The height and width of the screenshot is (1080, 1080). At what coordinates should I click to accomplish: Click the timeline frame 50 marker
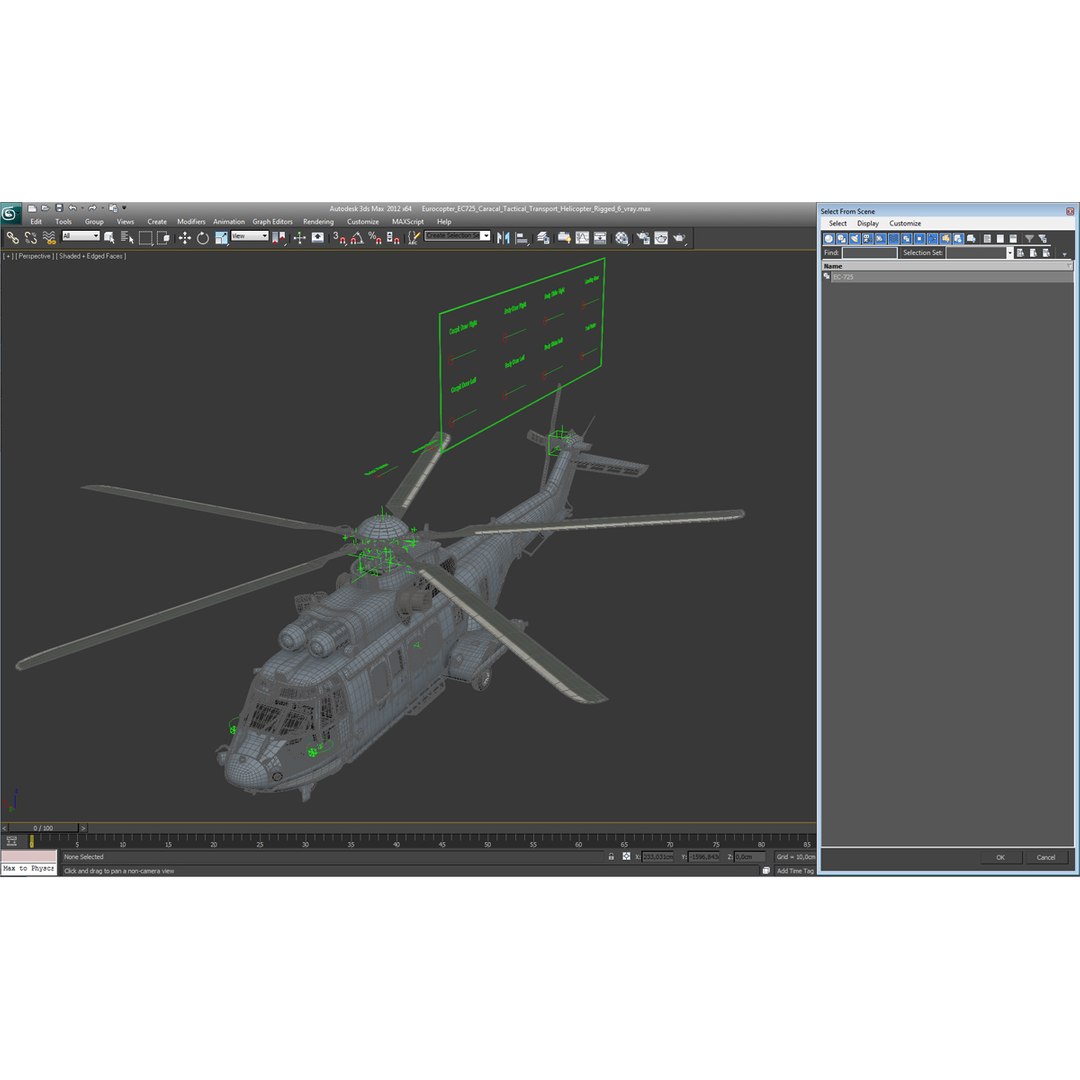[488, 844]
